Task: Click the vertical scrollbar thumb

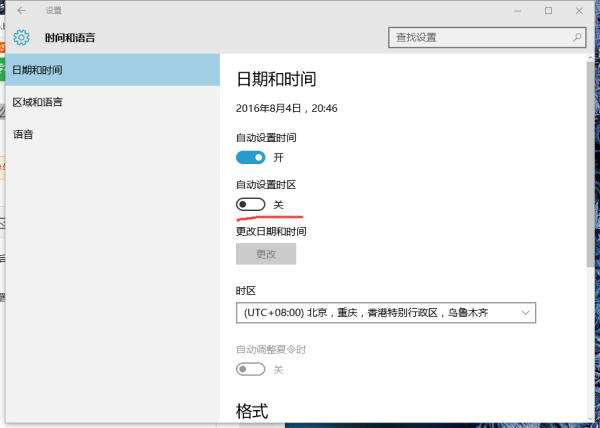Action: click(x=588, y=160)
